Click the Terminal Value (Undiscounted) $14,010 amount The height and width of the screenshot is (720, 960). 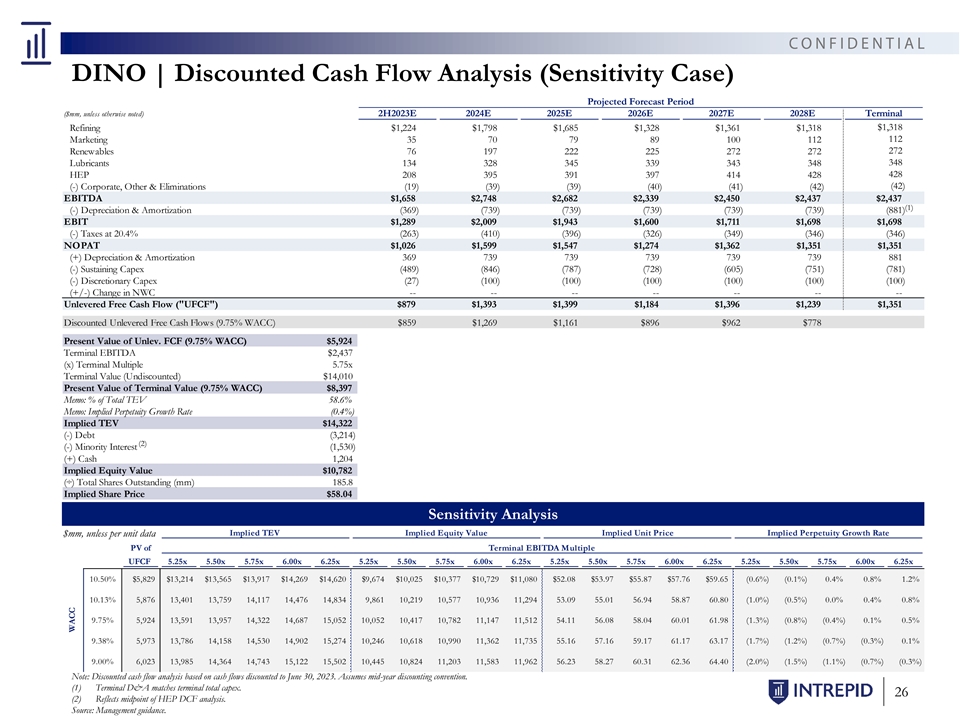pyautogui.click(x=338, y=376)
